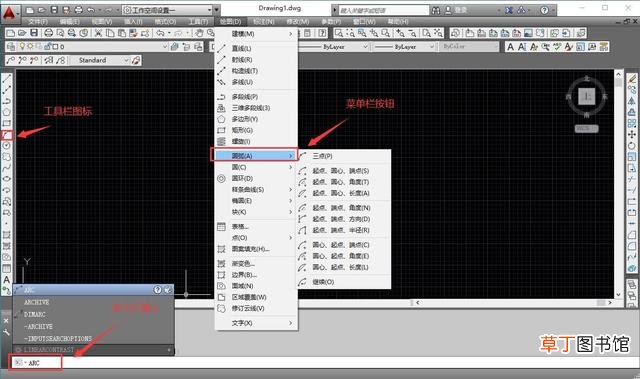Open the AutoCAD application menu logo
Viewport: 640px width, 379px height.
click(9, 12)
